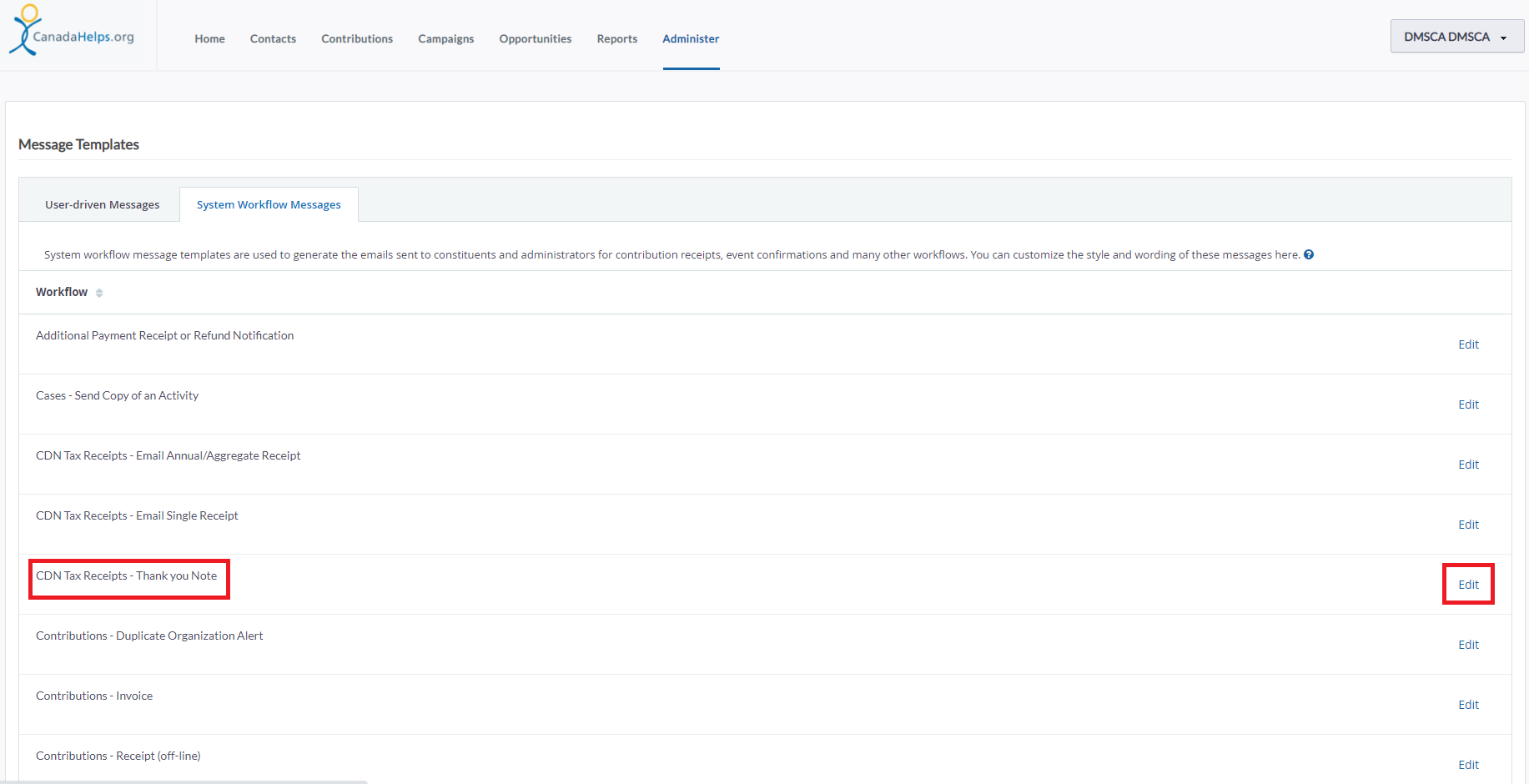
Task: Open the Administer menu
Action: coord(691,38)
